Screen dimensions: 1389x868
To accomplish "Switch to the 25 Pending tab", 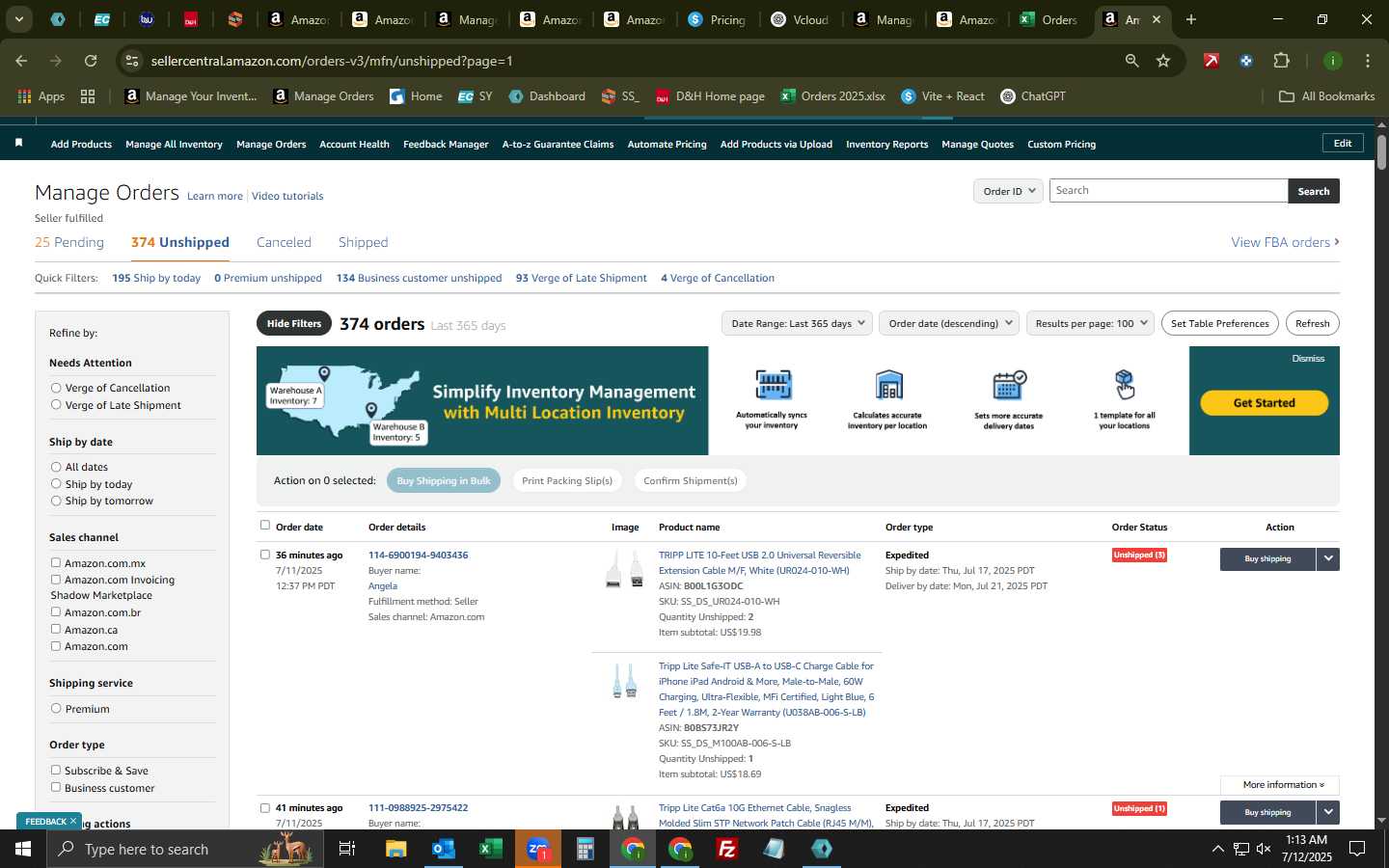I will [69, 242].
